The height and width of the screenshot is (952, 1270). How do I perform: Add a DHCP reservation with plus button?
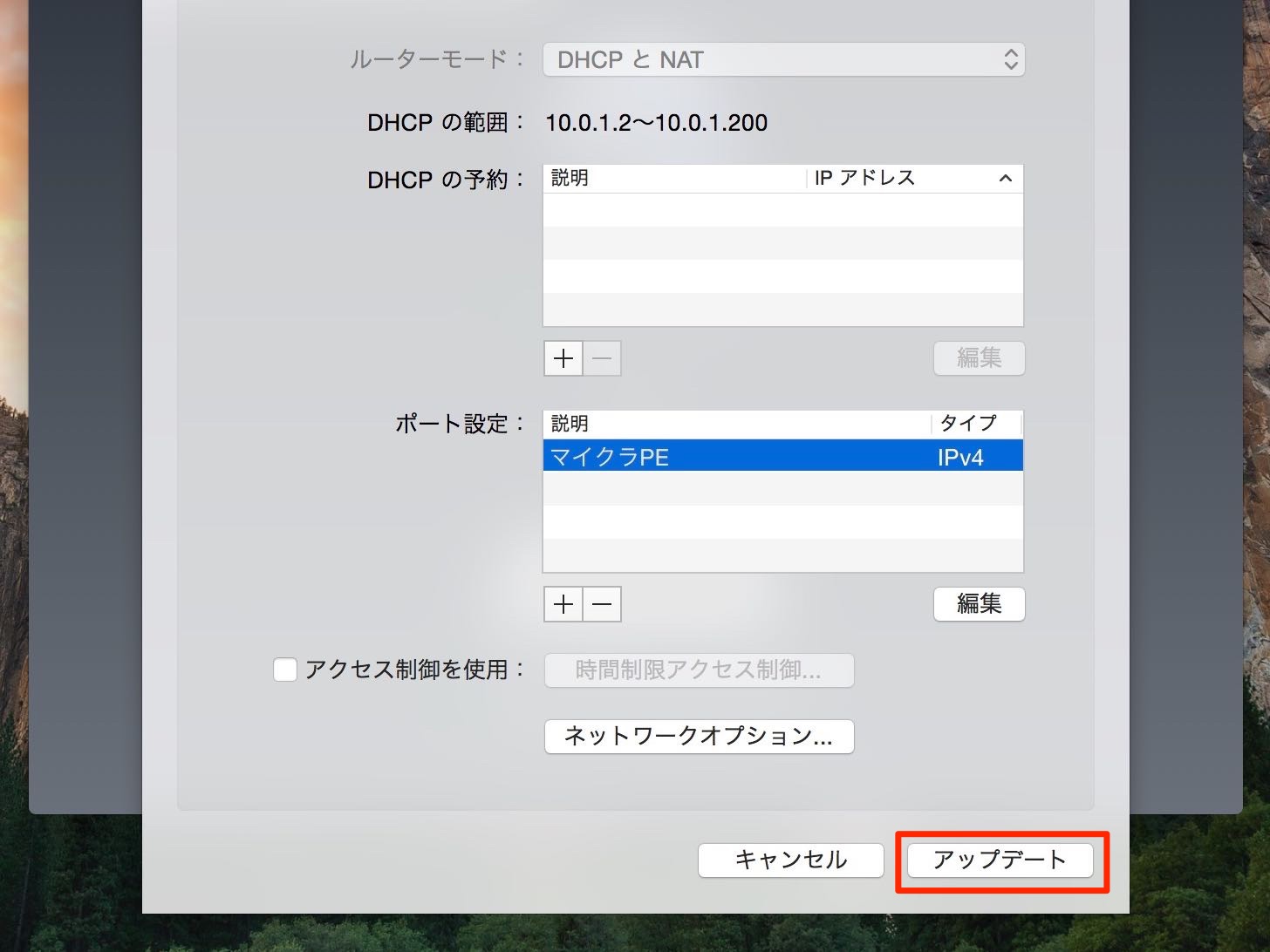click(563, 358)
